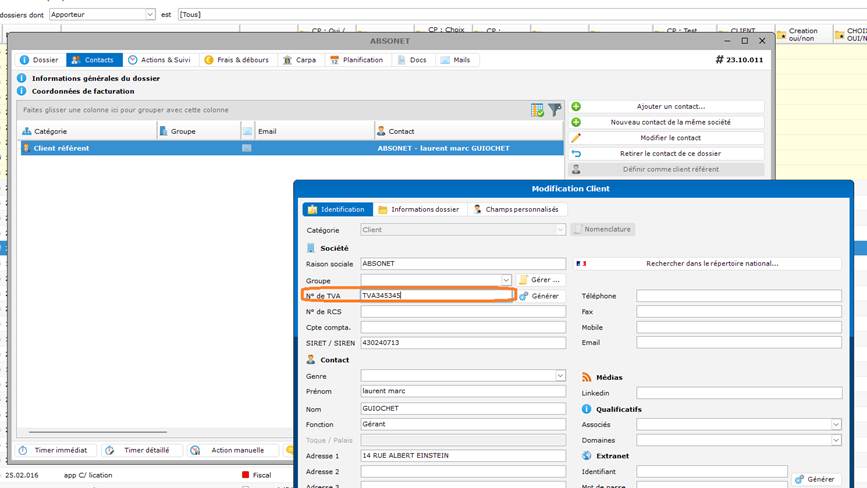Expand the Groupe combo box

(x=506, y=280)
